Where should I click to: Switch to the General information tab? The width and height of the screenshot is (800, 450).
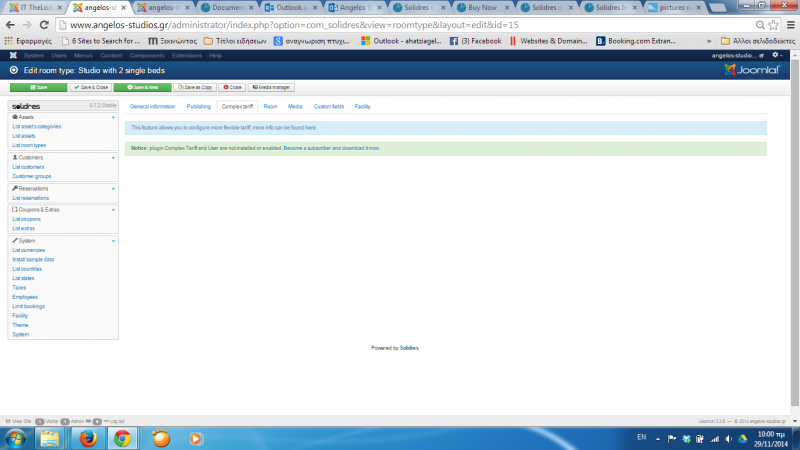click(152, 105)
